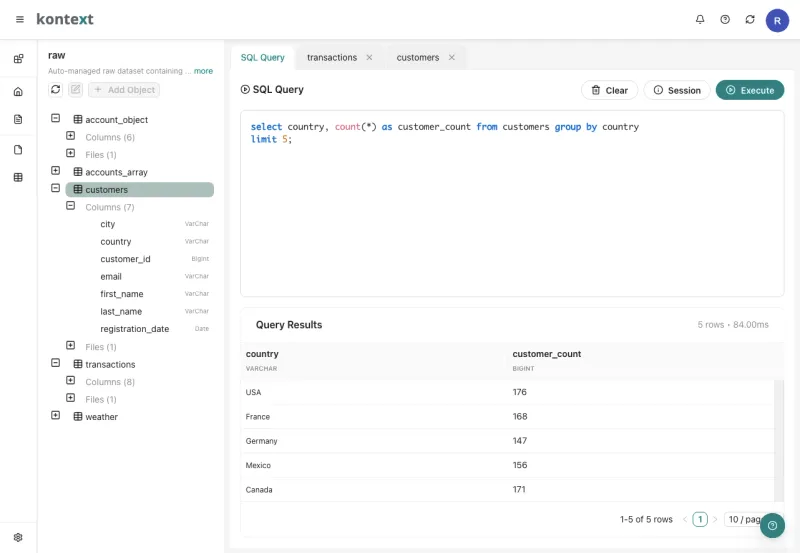800x553 pixels.
Task: Expand Columns (6) under account_object
Action: (x=71, y=136)
